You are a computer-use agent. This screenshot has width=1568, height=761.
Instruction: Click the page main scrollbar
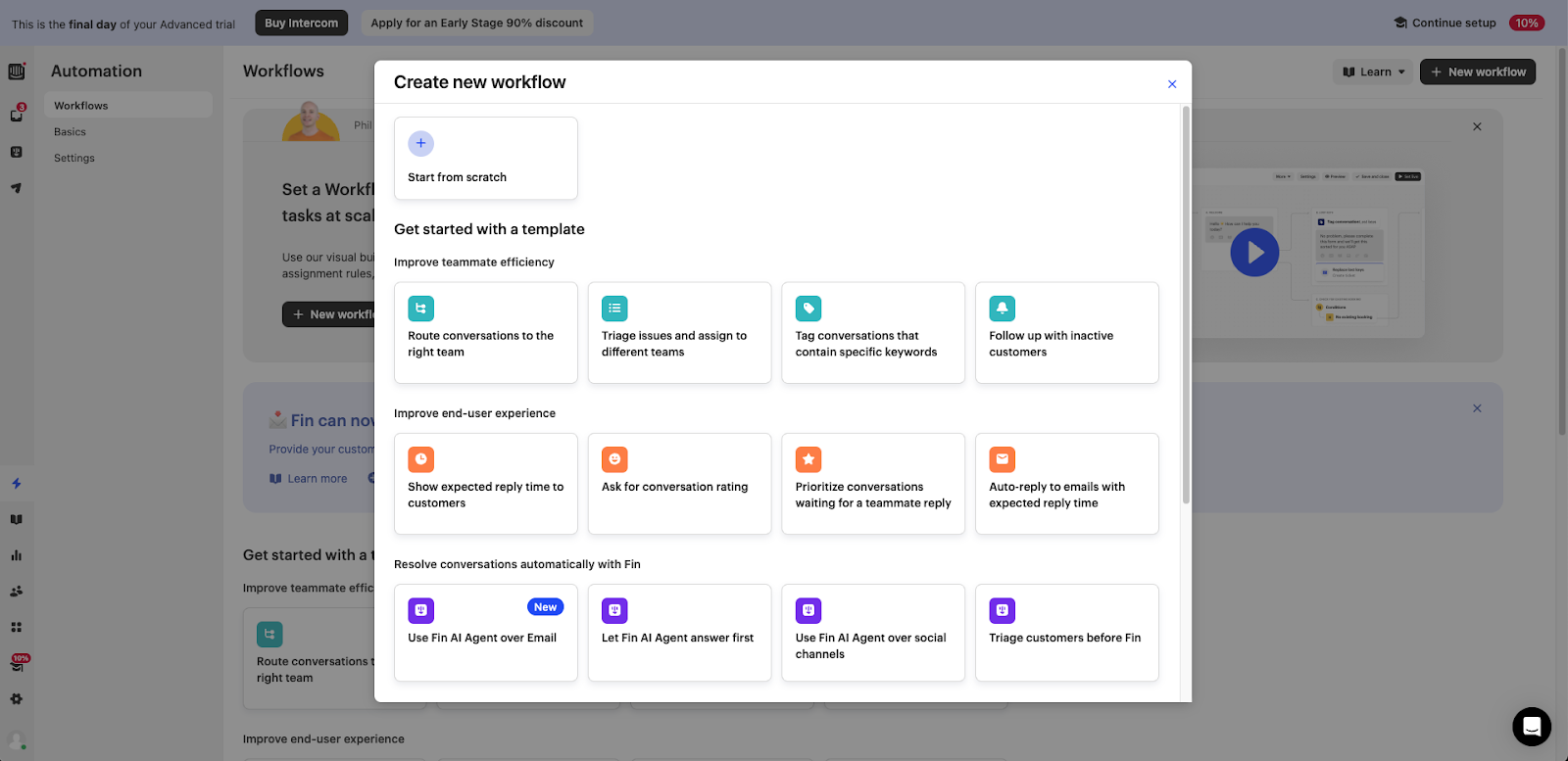1562,240
